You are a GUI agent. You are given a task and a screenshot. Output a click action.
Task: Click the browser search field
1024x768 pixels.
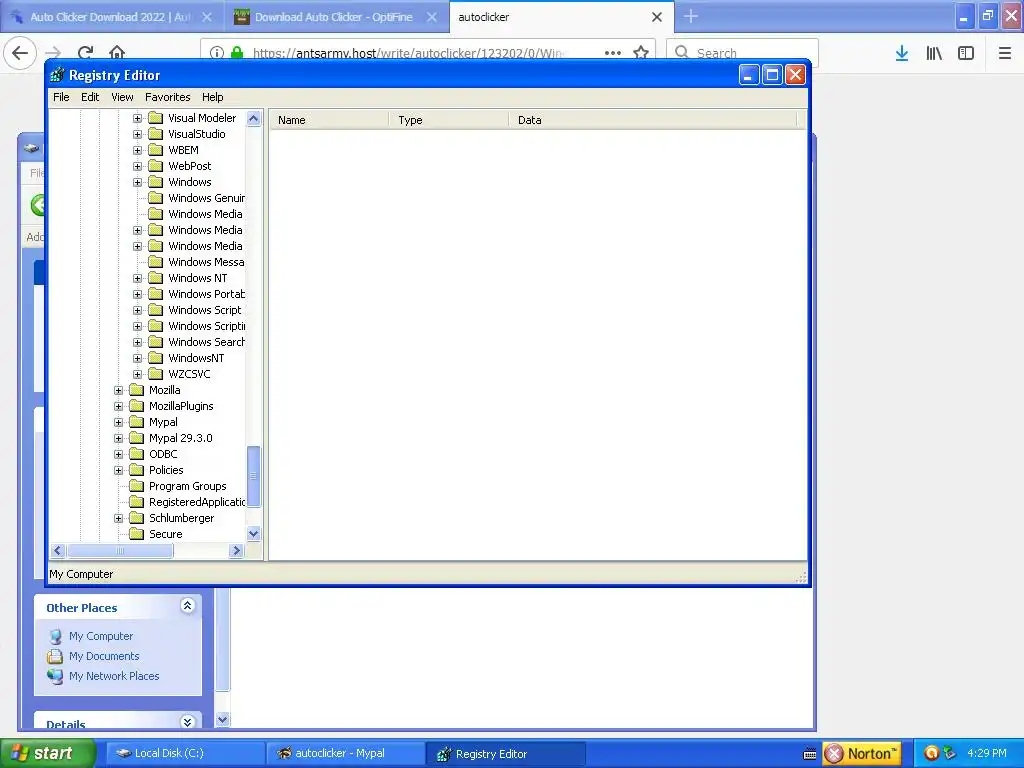tap(743, 52)
